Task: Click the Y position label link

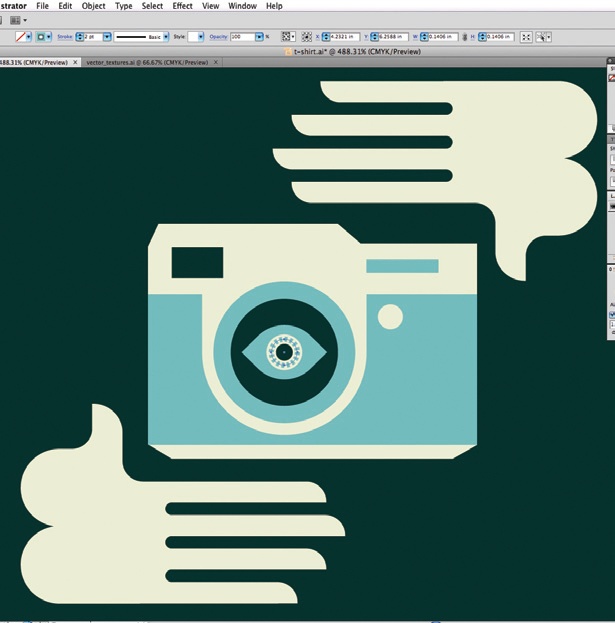Action: point(366,37)
